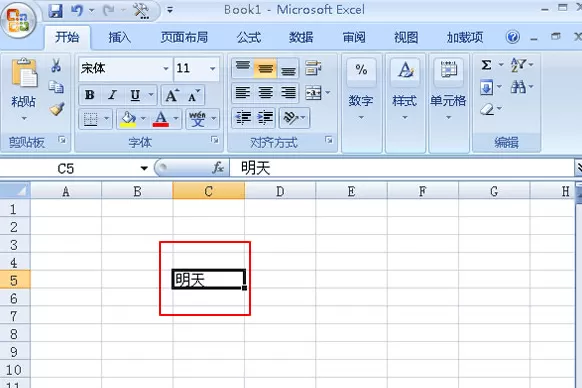
Task: Click the formula bar containing 明天
Action: point(402,168)
